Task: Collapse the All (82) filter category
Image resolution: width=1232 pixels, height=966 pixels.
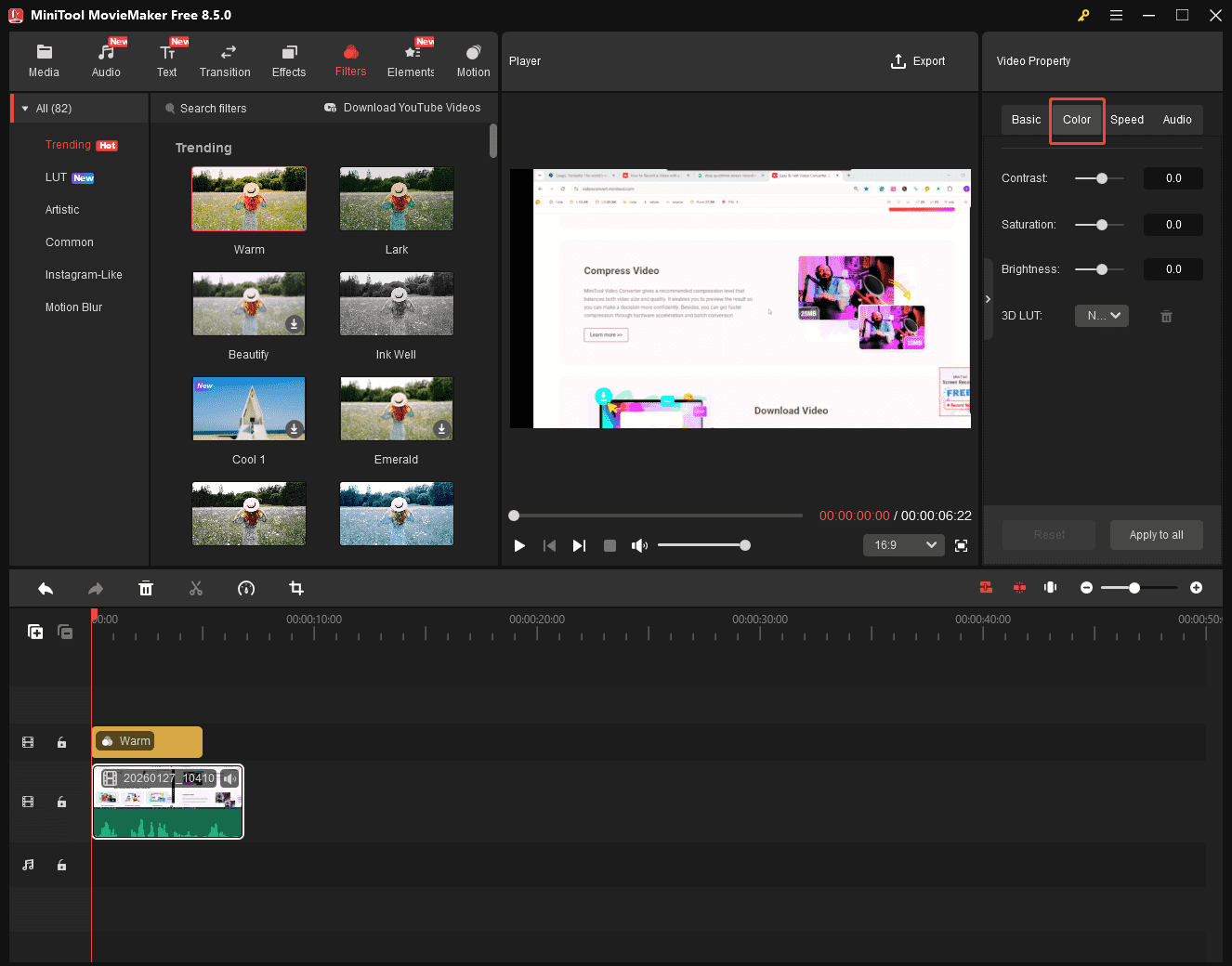Action: [24, 108]
